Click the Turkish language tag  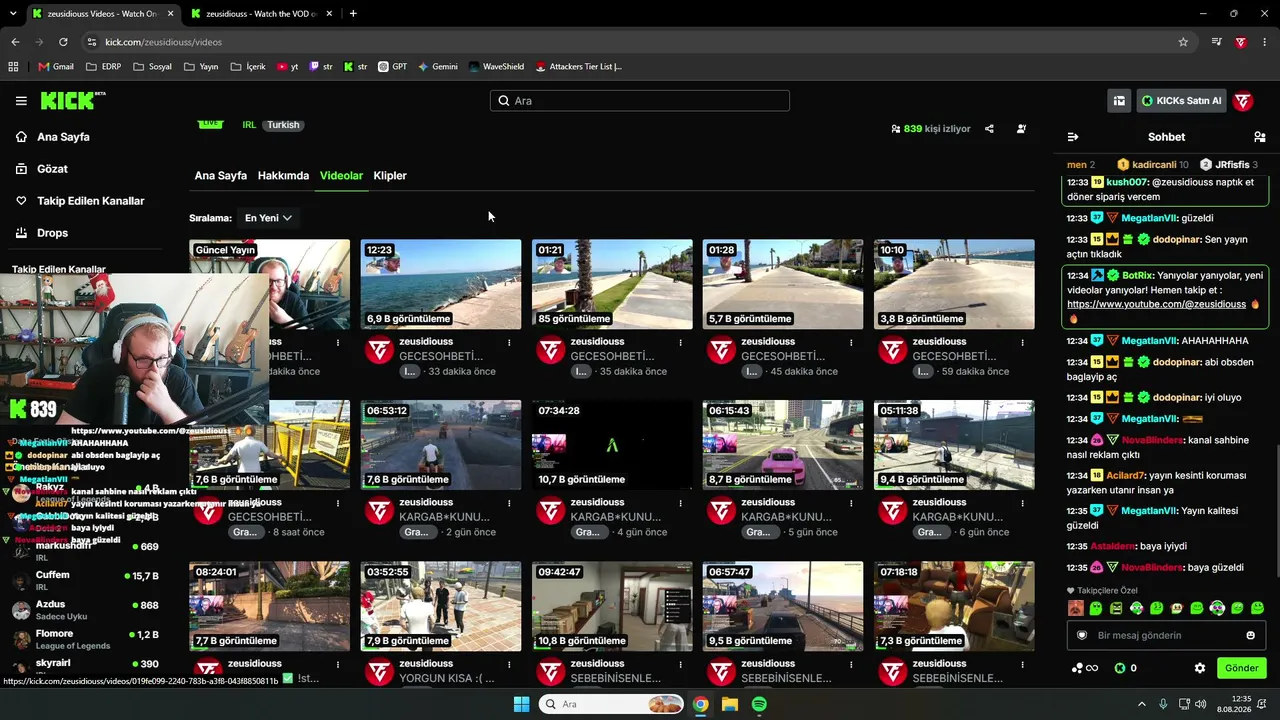tap(283, 125)
